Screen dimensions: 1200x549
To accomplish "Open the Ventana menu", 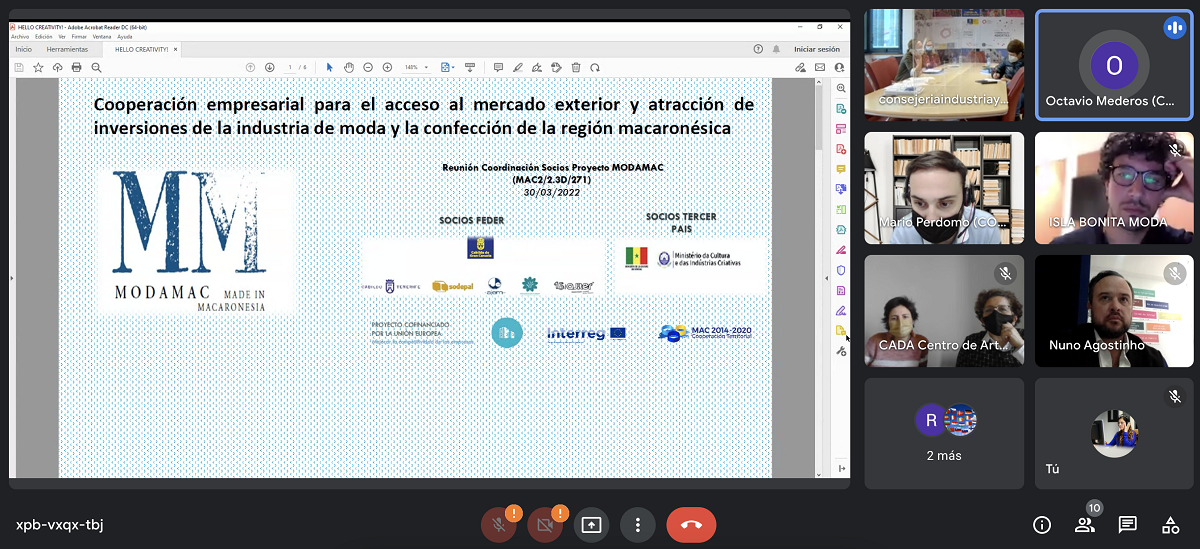I will click(x=102, y=36).
